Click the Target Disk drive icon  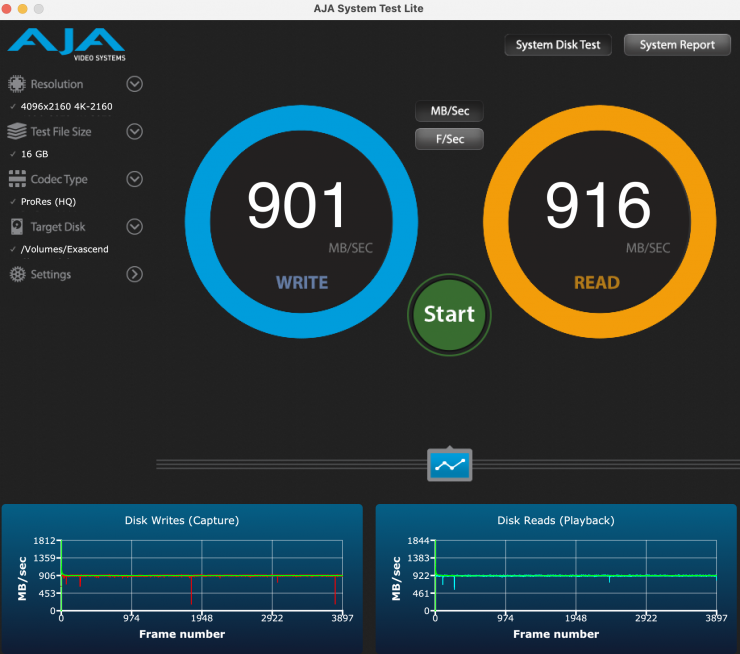[16, 227]
